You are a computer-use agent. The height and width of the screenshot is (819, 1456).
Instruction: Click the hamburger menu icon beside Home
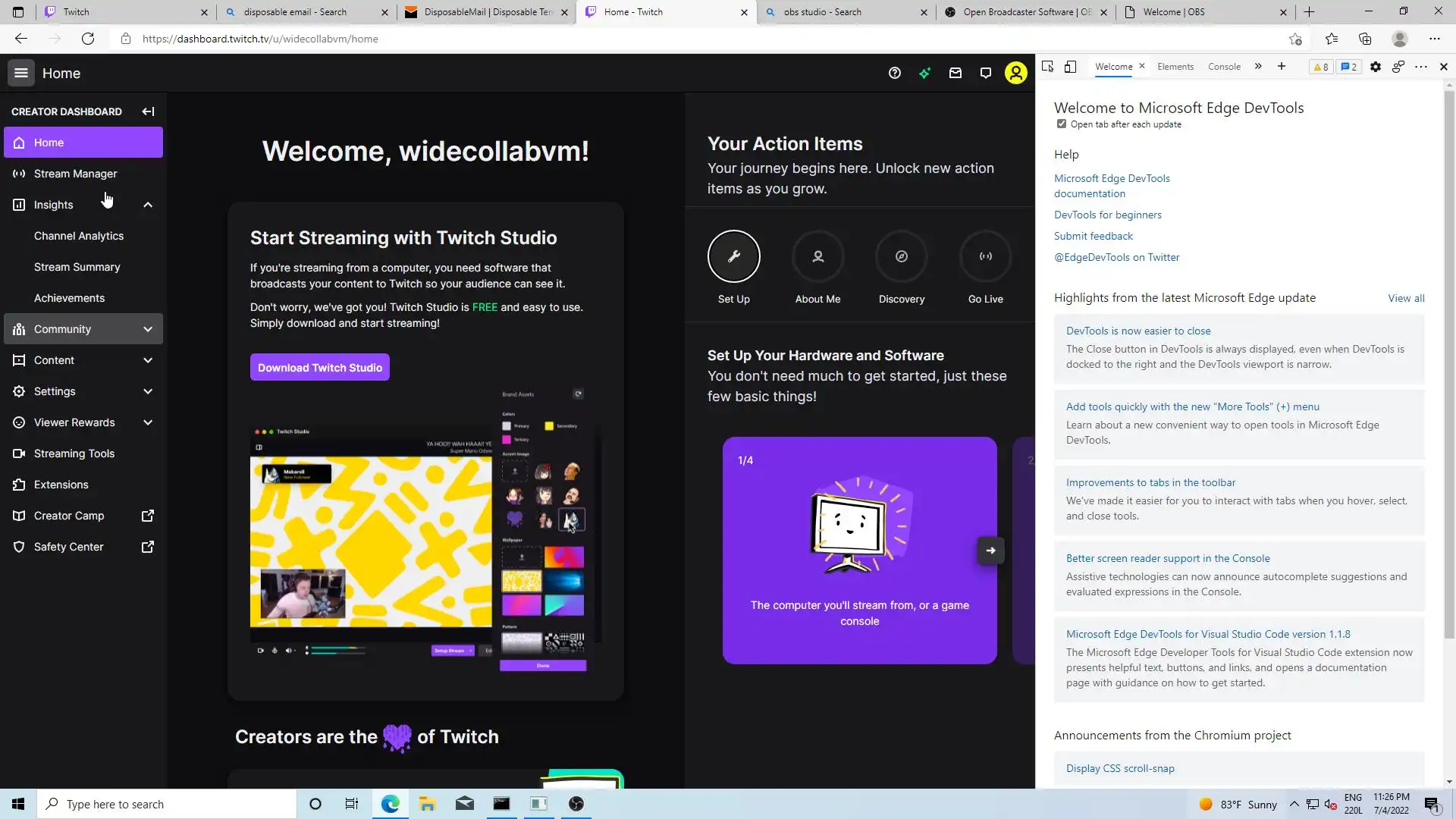tap(21, 74)
